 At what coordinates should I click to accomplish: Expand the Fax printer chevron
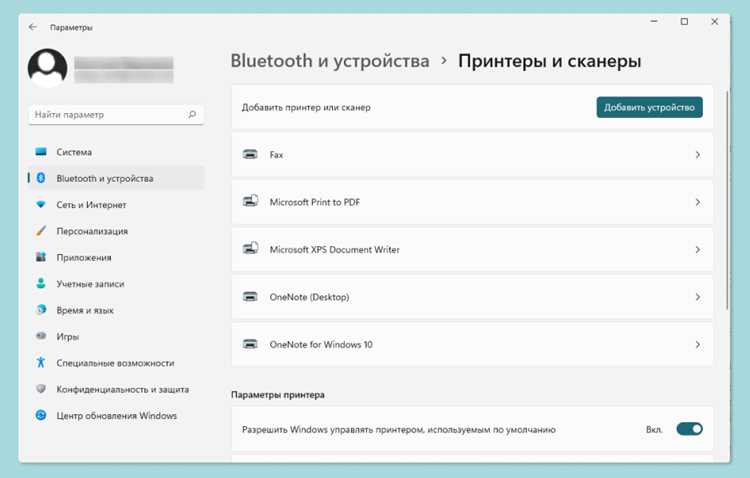(698, 155)
